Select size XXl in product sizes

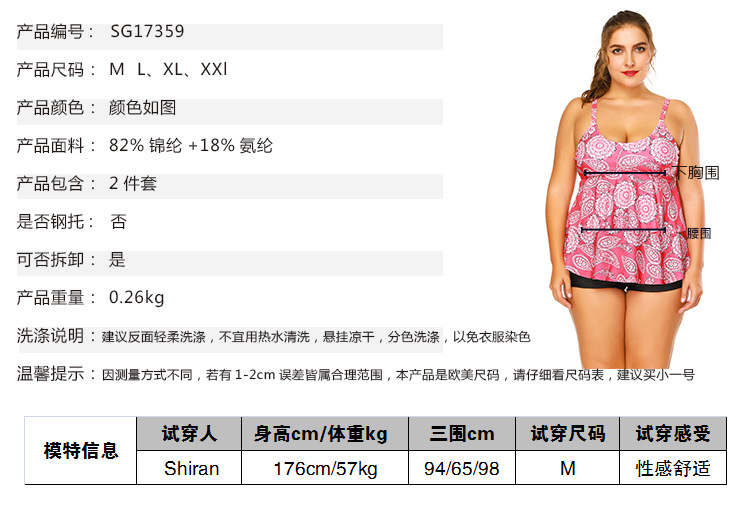pos(214,70)
